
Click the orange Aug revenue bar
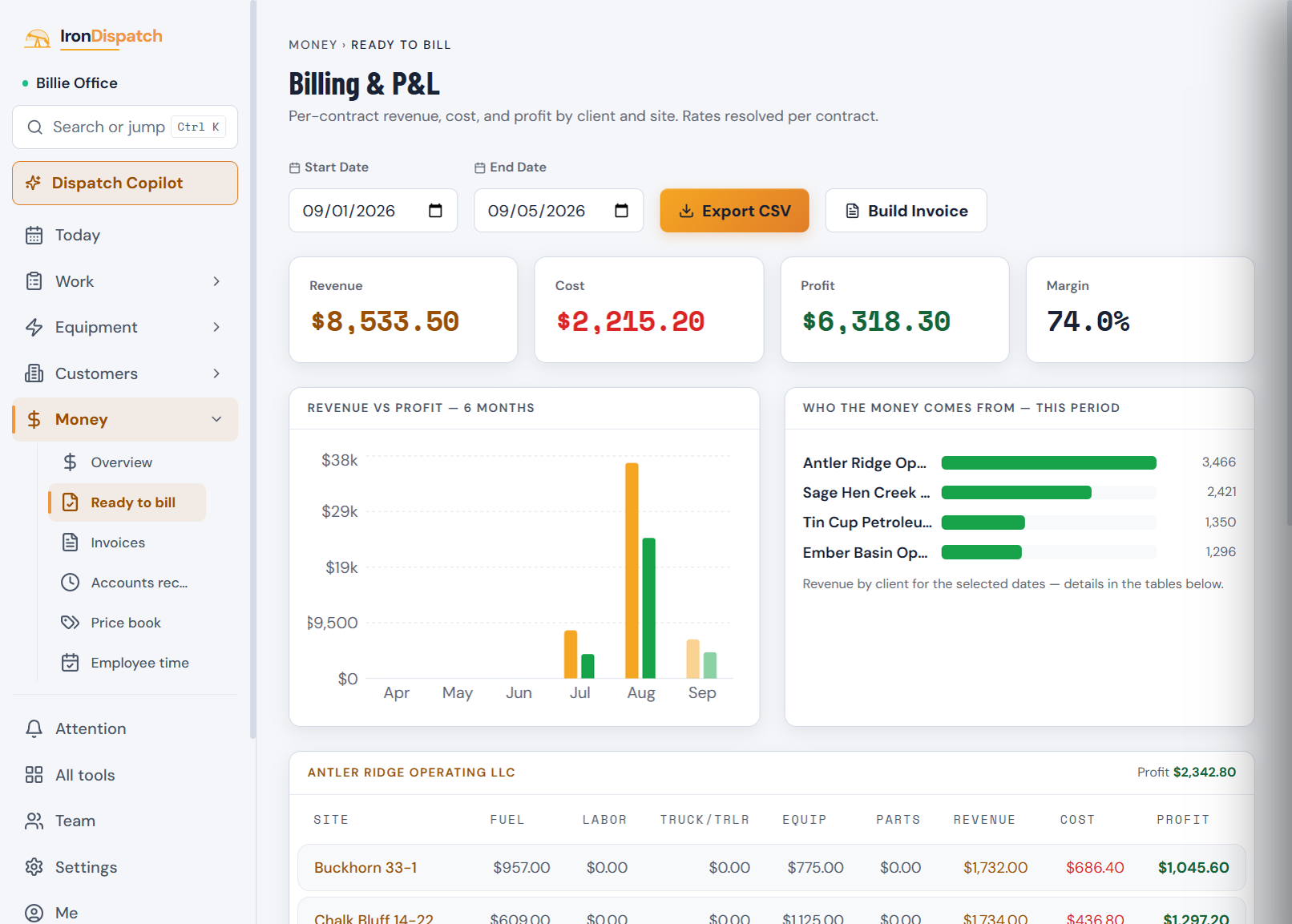tap(632, 571)
